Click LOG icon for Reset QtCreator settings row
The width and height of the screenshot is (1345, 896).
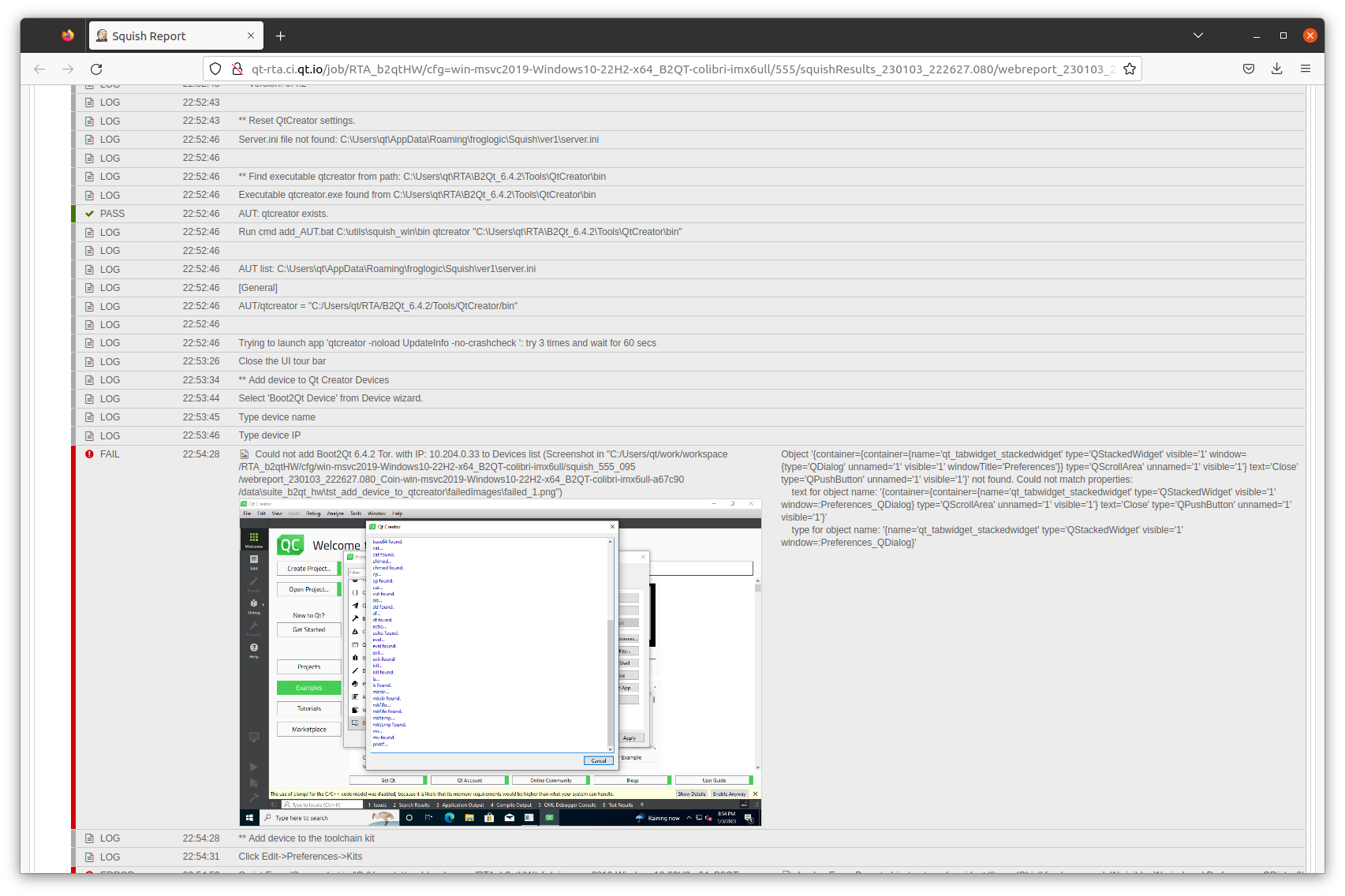(89, 121)
